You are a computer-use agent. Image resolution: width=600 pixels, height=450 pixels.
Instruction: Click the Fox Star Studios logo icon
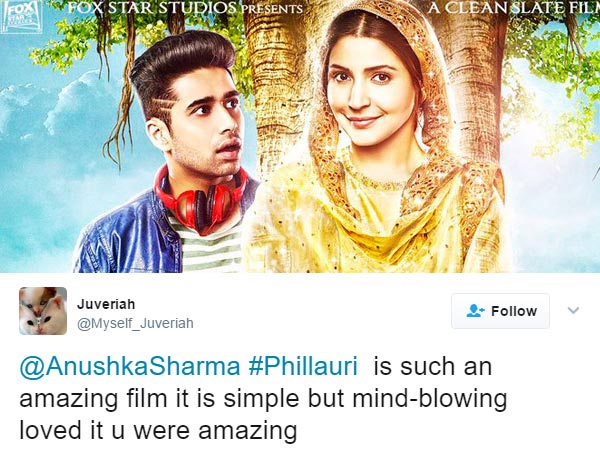(x=20, y=15)
